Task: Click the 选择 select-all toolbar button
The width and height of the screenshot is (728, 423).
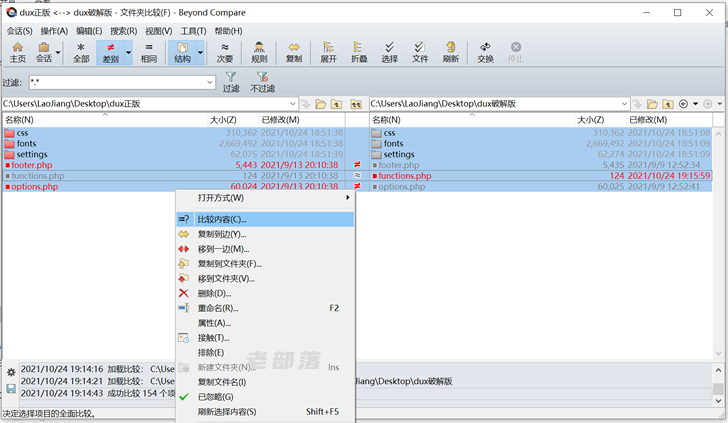Action: [390, 52]
